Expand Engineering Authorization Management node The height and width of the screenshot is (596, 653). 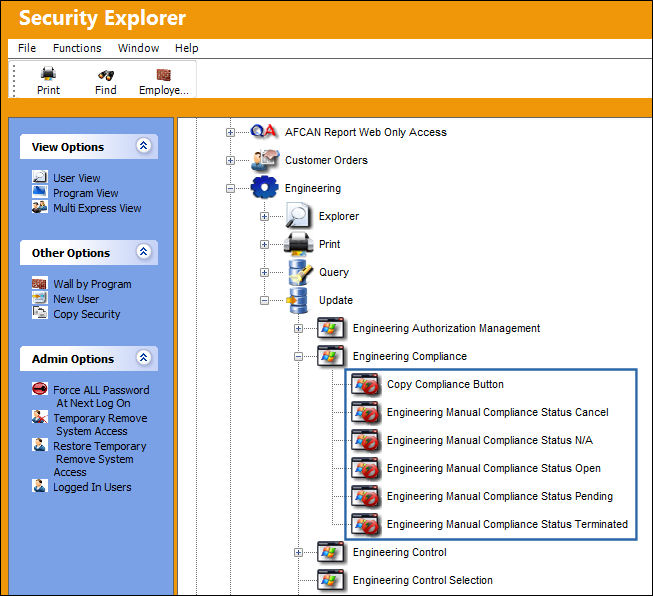point(298,329)
